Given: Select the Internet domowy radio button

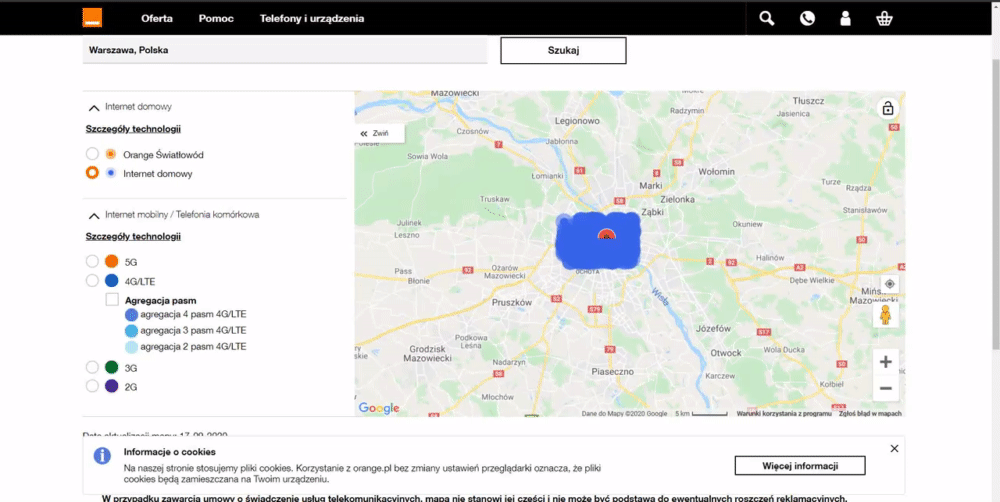Looking at the screenshot, I should [92, 173].
